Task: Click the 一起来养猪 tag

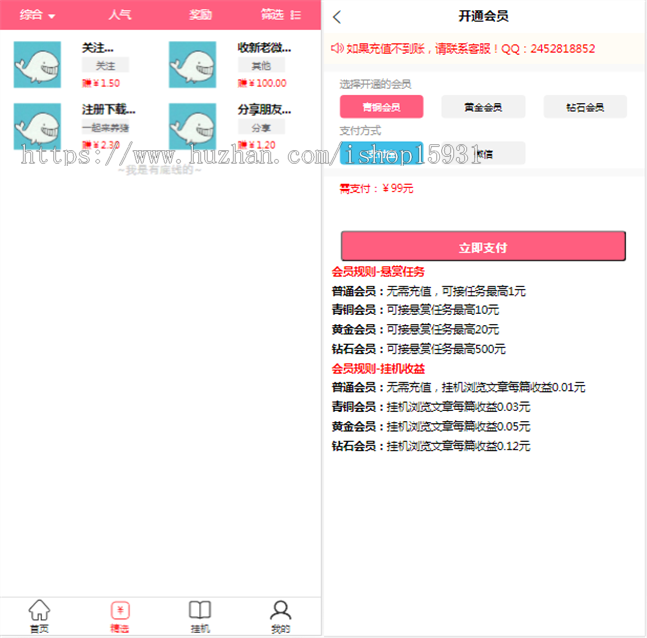Action: pyautogui.click(x=105, y=127)
